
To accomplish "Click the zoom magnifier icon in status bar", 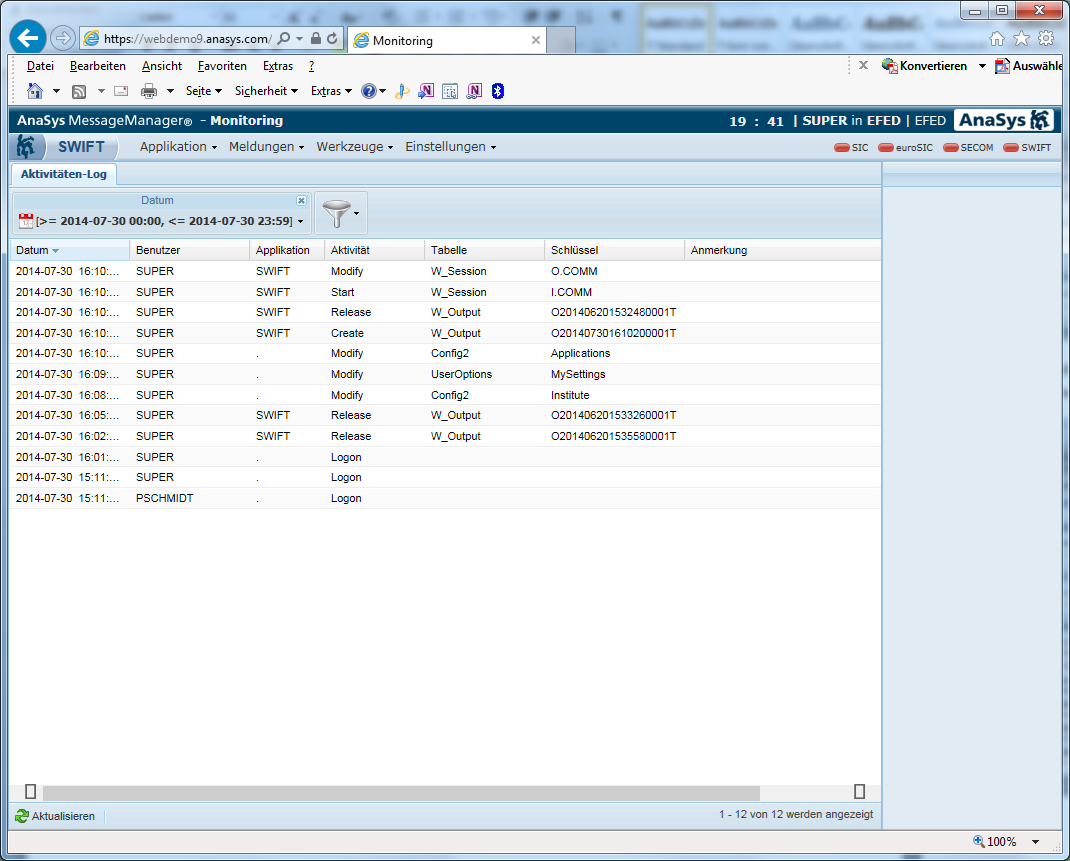I will click(x=979, y=841).
